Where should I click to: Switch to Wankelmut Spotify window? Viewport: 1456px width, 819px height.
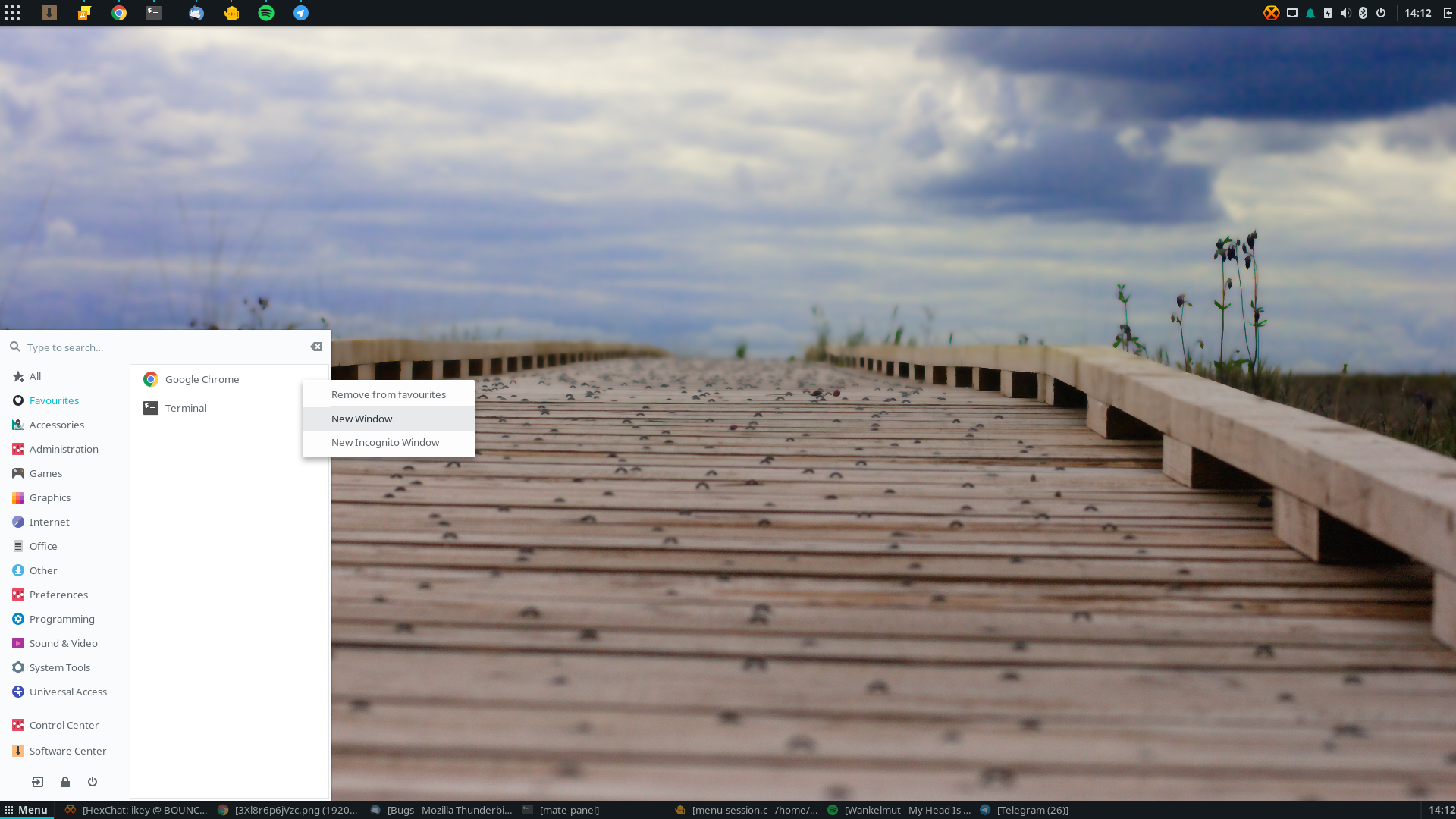tap(899, 810)
